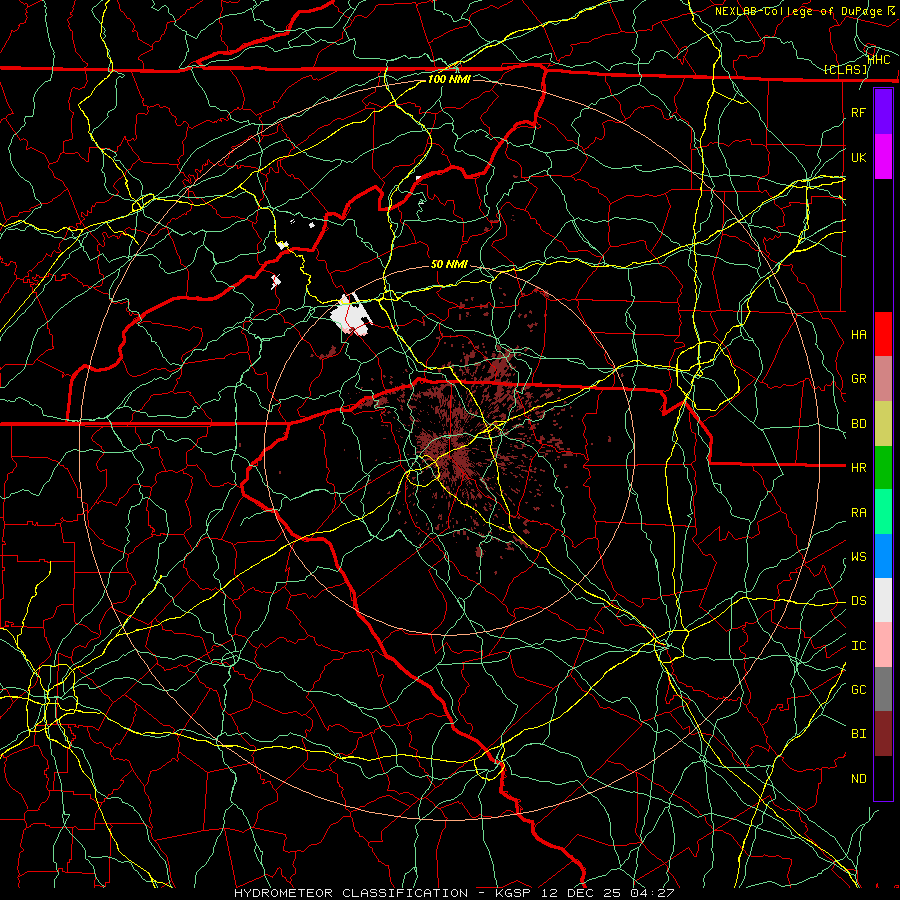900x900 pixels.
Task: Click the WS legend label
Action: point(858,557)
